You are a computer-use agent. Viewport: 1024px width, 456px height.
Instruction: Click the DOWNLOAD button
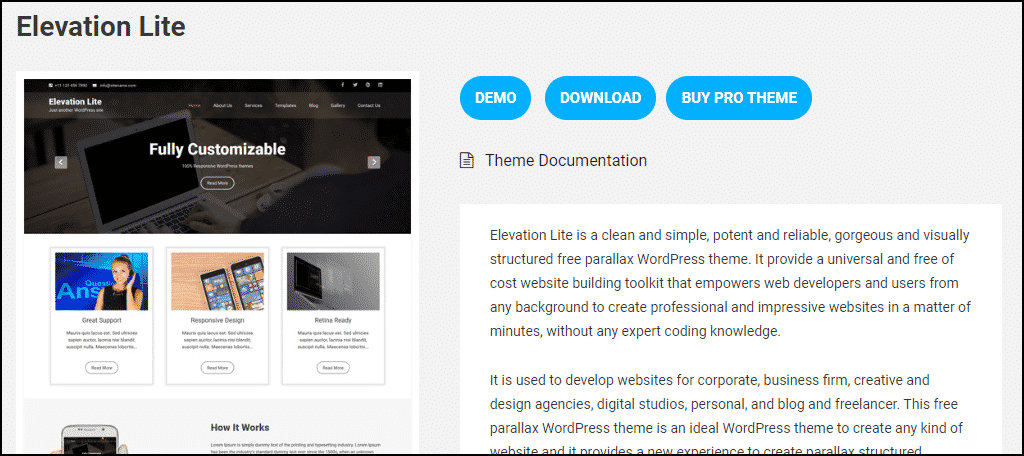click(600, 98)
